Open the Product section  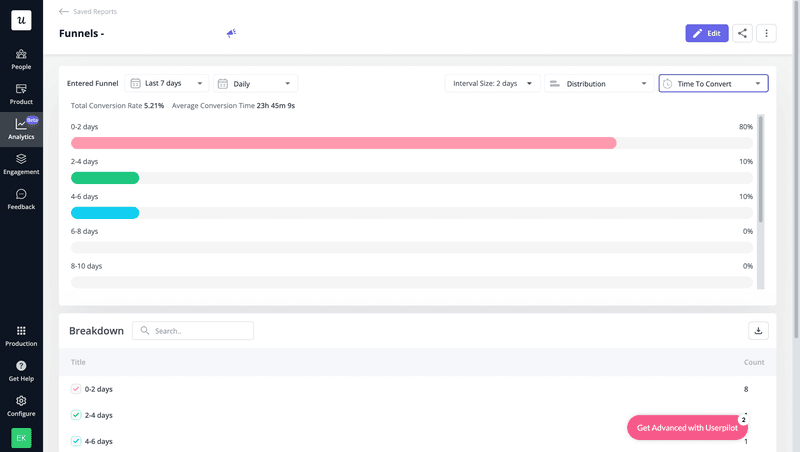pyautogui.click(x=21, y=94)
